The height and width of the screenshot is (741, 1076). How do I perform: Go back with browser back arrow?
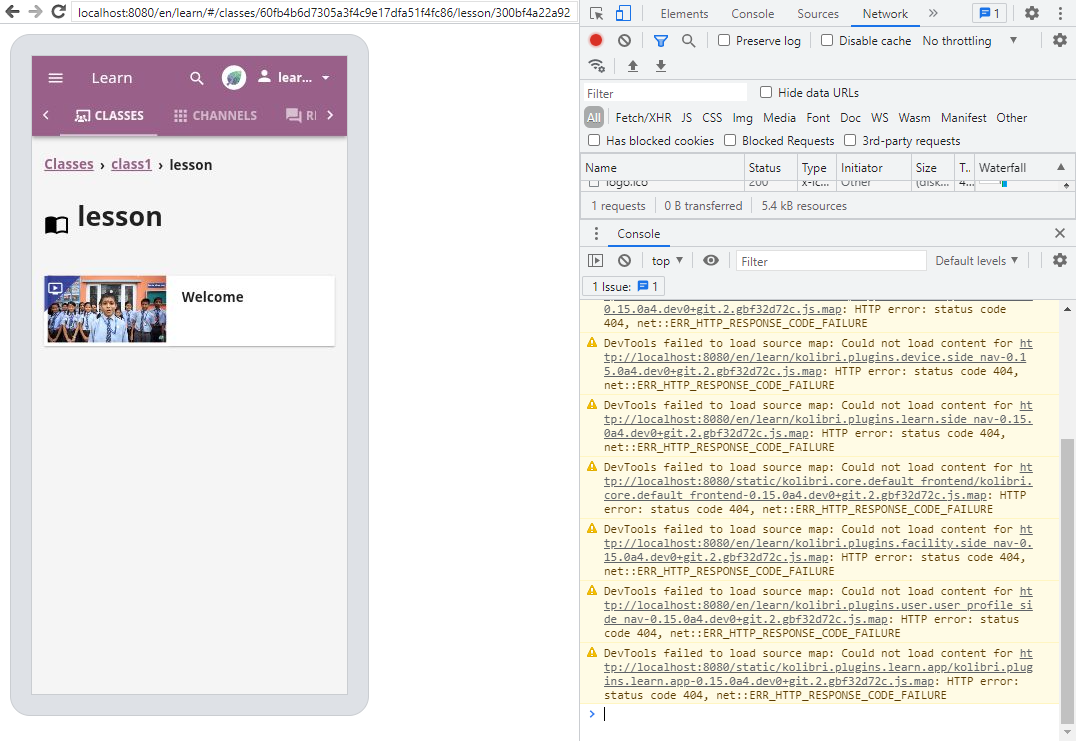pyautogui.click(x=12, y=12)
